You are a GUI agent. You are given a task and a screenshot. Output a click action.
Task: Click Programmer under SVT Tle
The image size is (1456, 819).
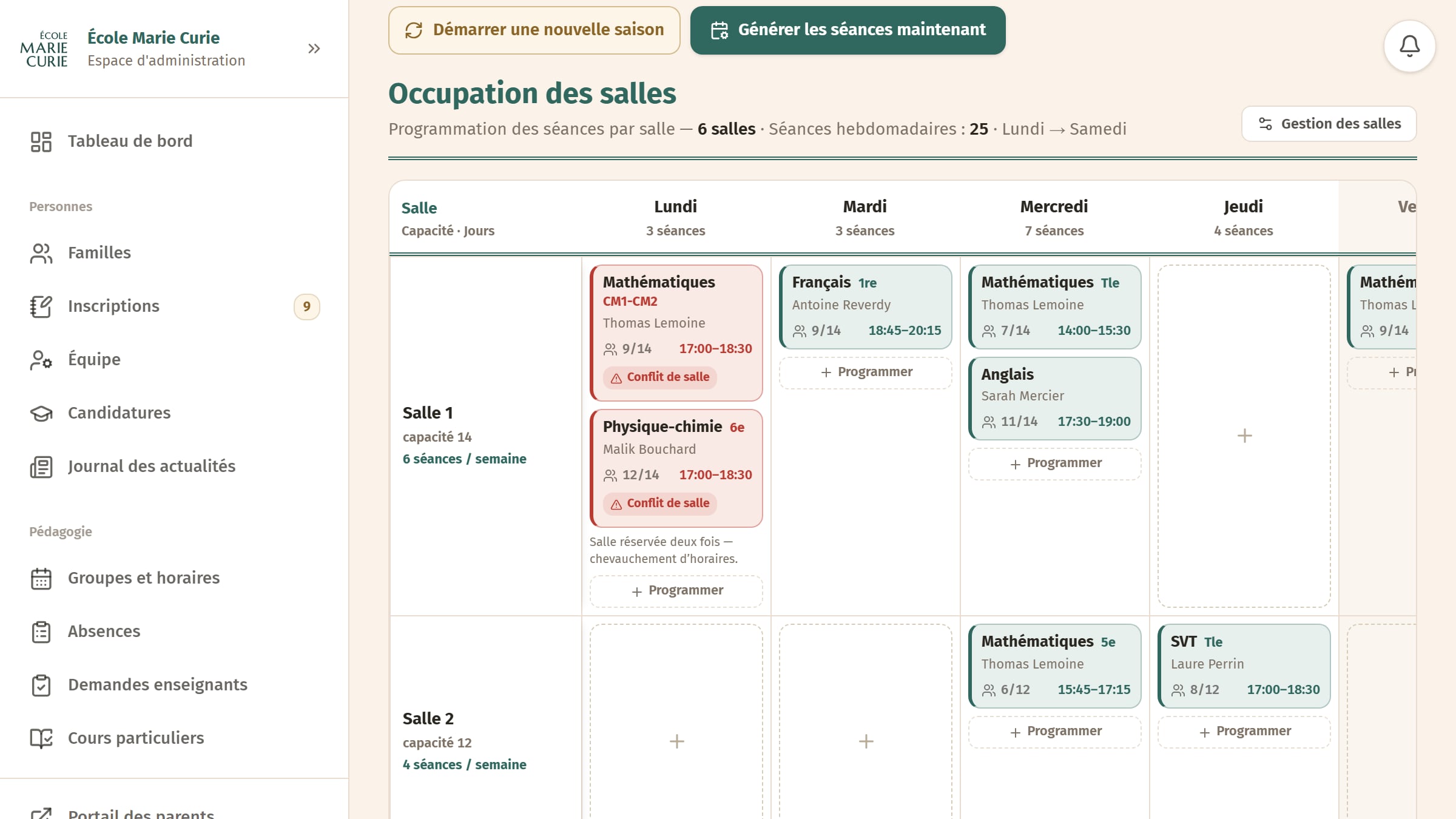click(1244, 732)
